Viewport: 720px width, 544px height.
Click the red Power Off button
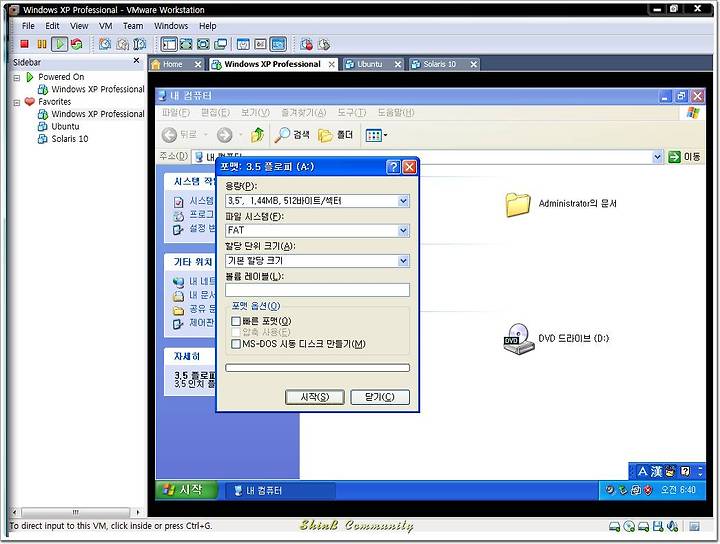coord(24,44)
